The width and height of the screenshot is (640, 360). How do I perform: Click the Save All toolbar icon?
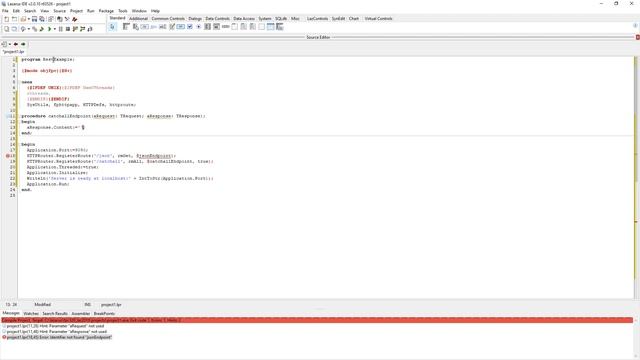click(42, 19)
